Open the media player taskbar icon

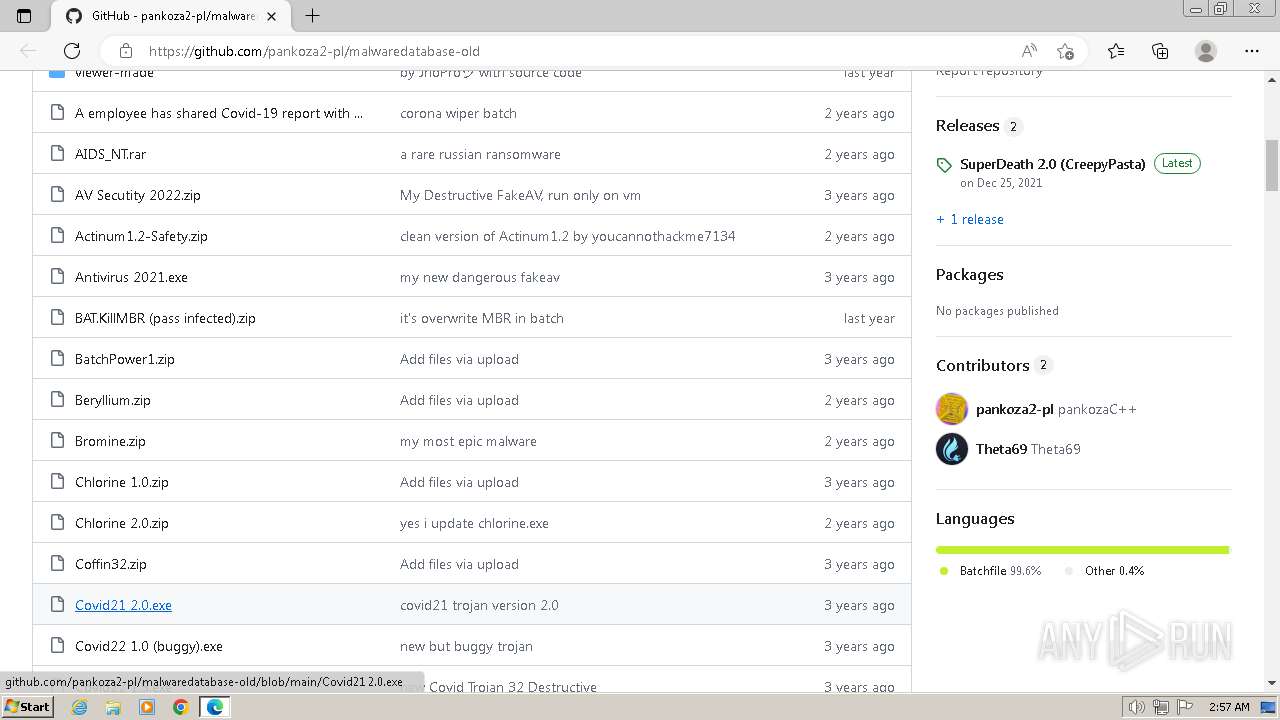pos(147,707)
